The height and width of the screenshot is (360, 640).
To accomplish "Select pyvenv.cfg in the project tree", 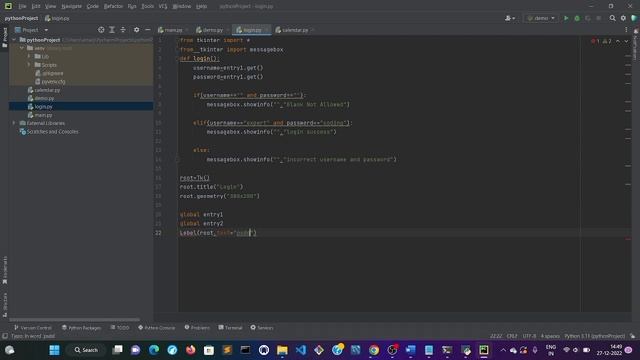I will [53, 82].
